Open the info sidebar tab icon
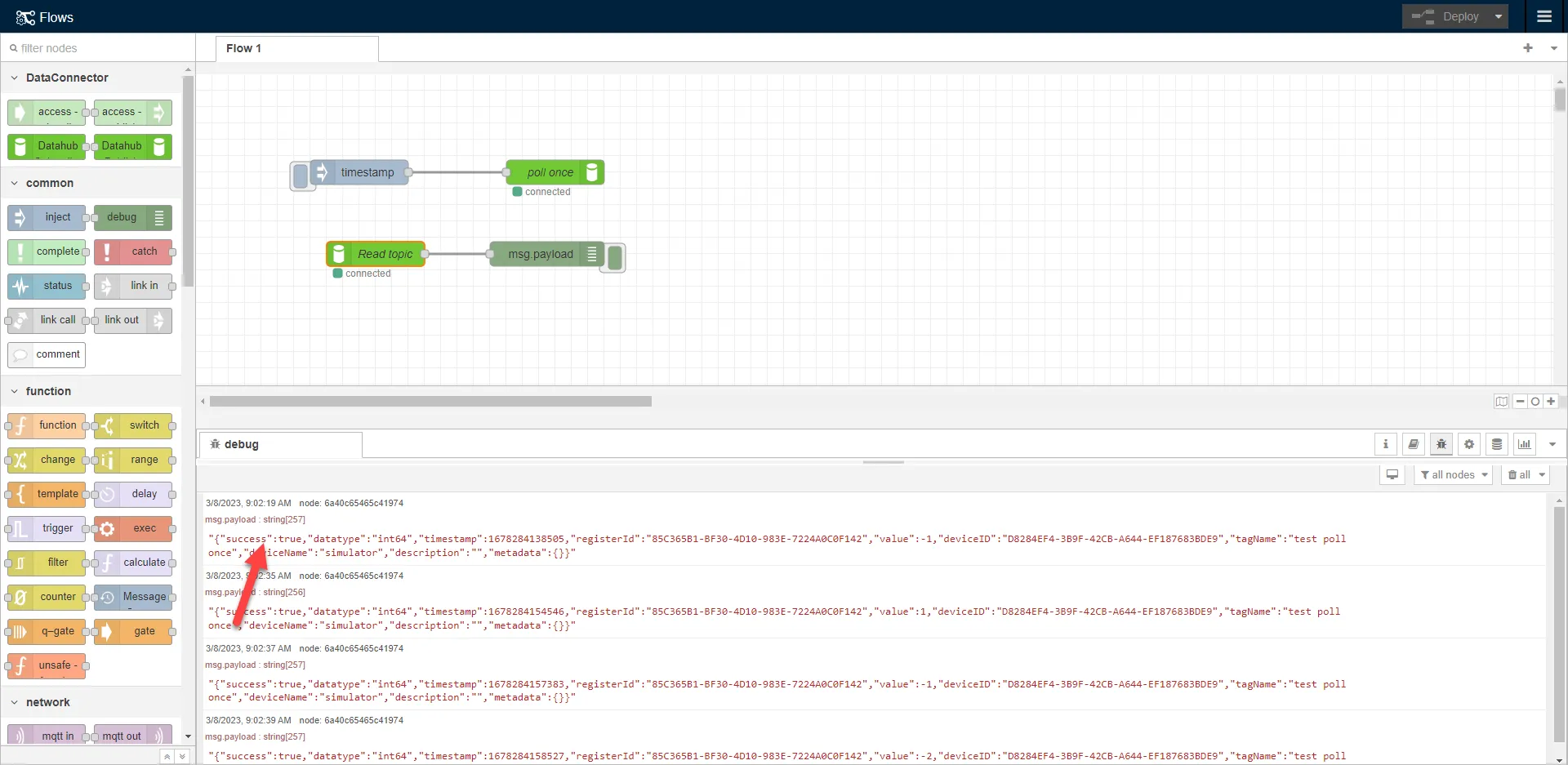The width and height of the screenshot is (1568, 765). [x=1385, y=444]
